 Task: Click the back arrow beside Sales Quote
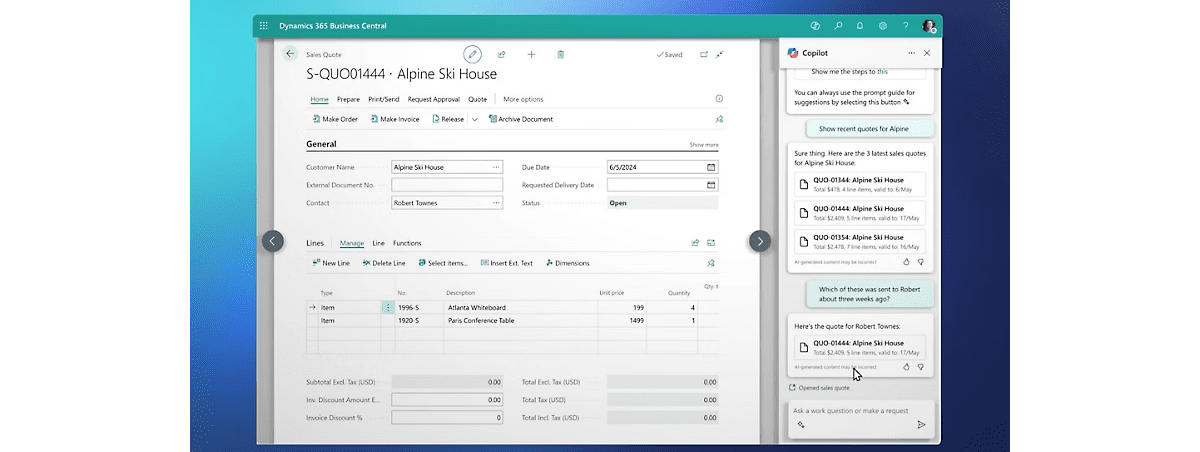(x=290, y=54)
